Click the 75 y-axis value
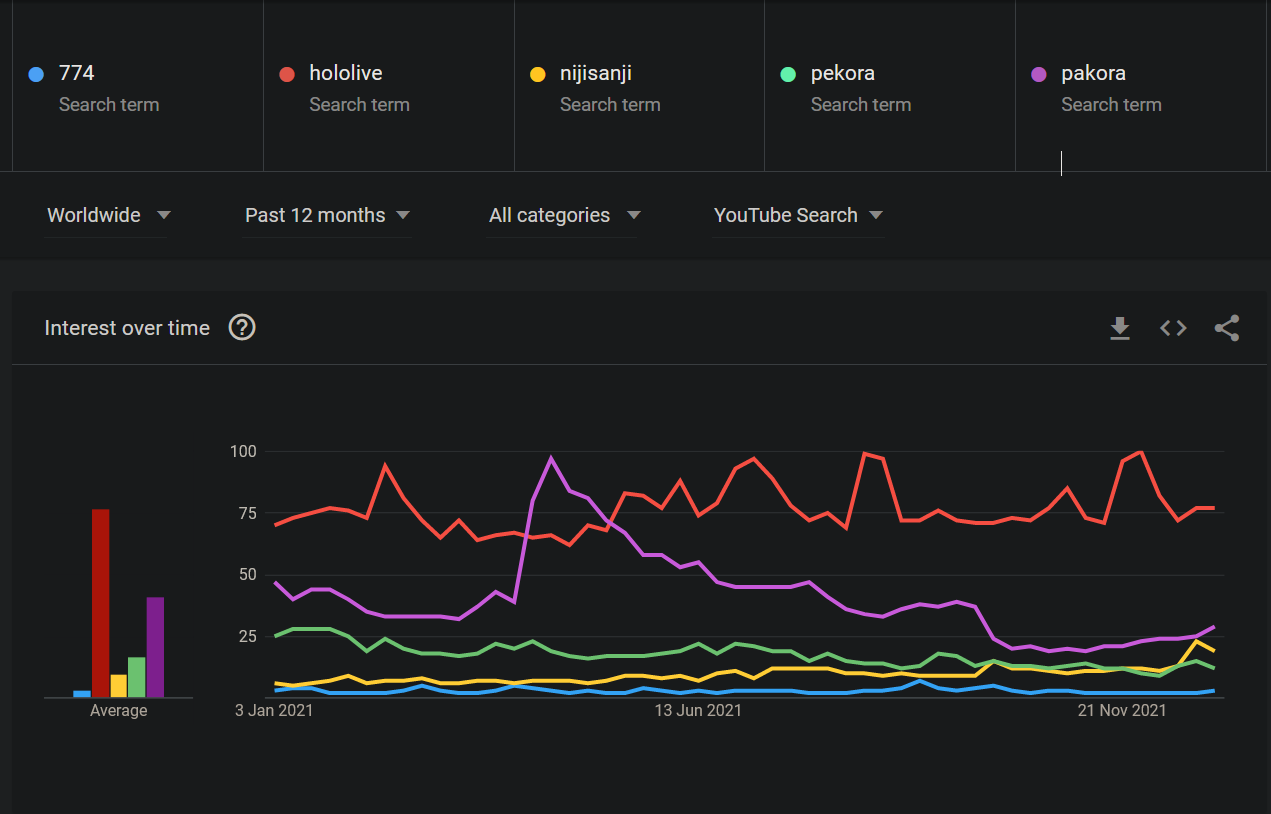Viewport: 1271px width, 814px height. (247, 513)
